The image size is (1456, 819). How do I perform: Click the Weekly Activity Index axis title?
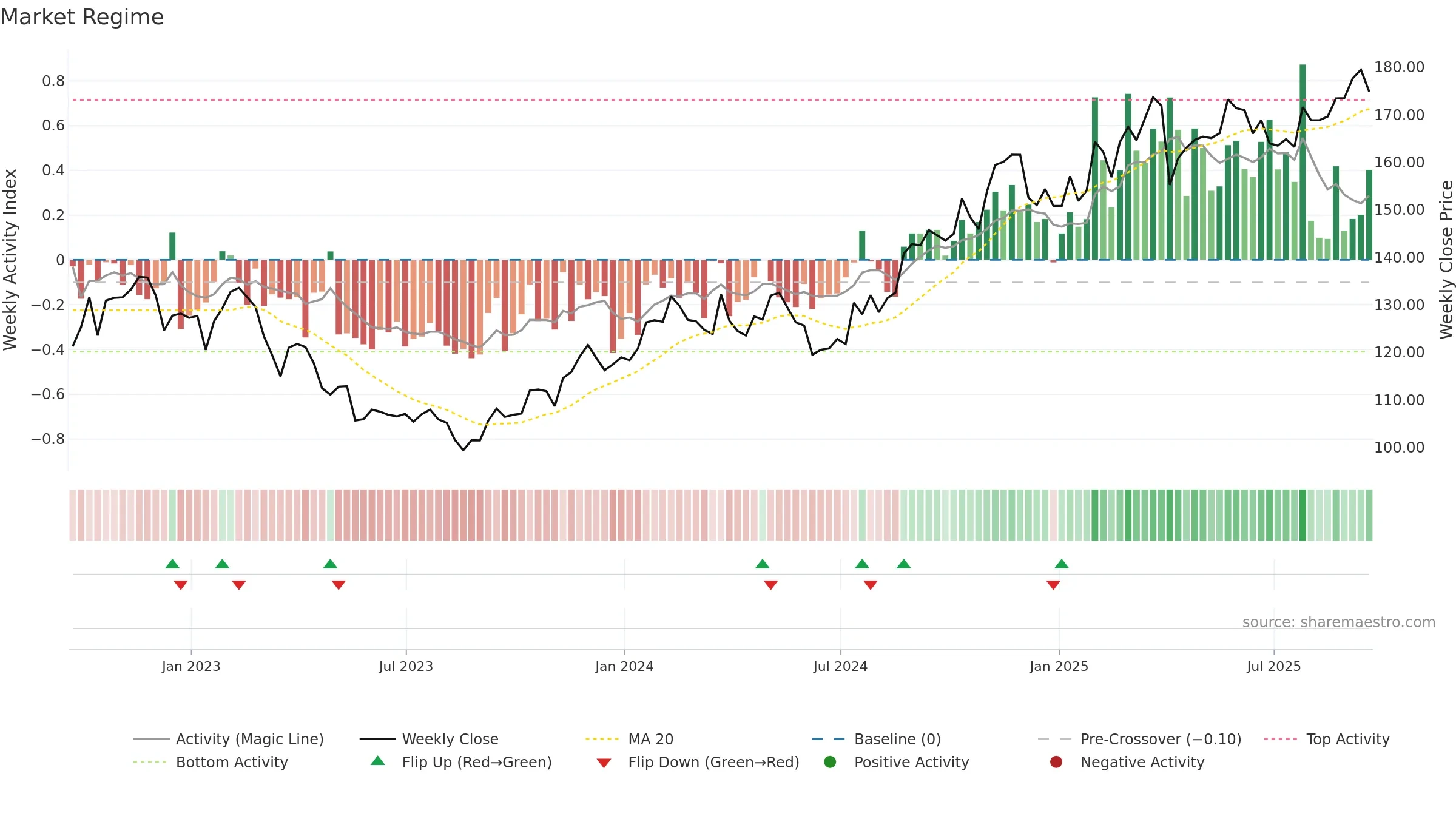pyautogui.click(x=10, y=260)
